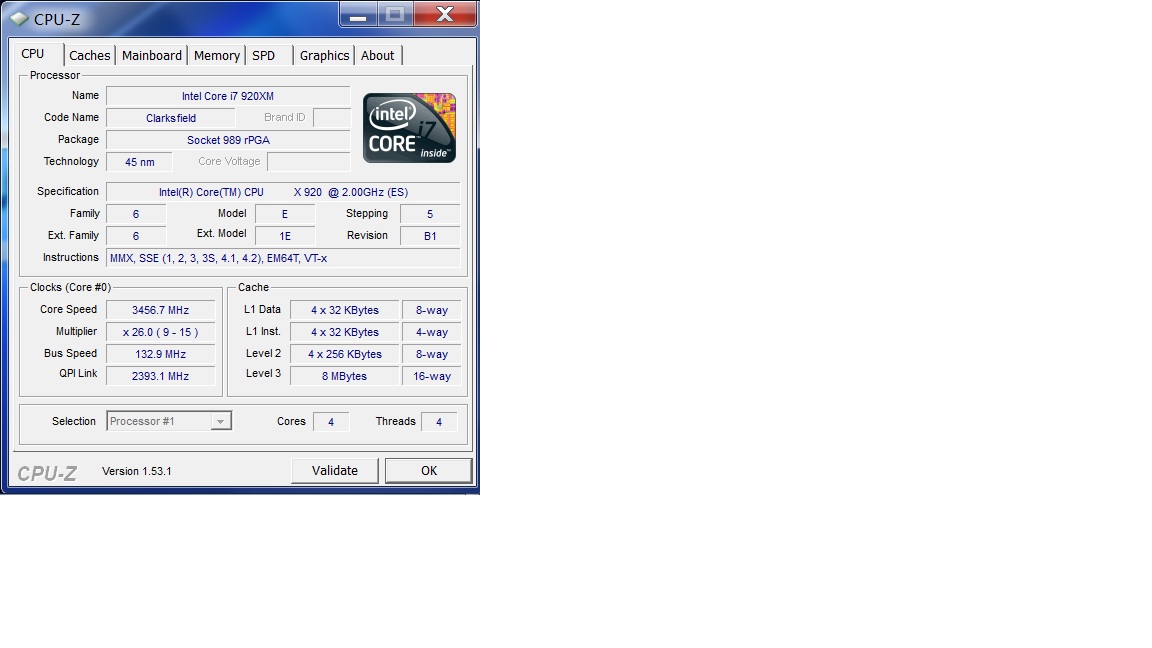The height and width of the screenshot is (648, 1152).
Task: Click the L1 Data size 4 x 32 KBytes
Action: click(x=345, y=311)
